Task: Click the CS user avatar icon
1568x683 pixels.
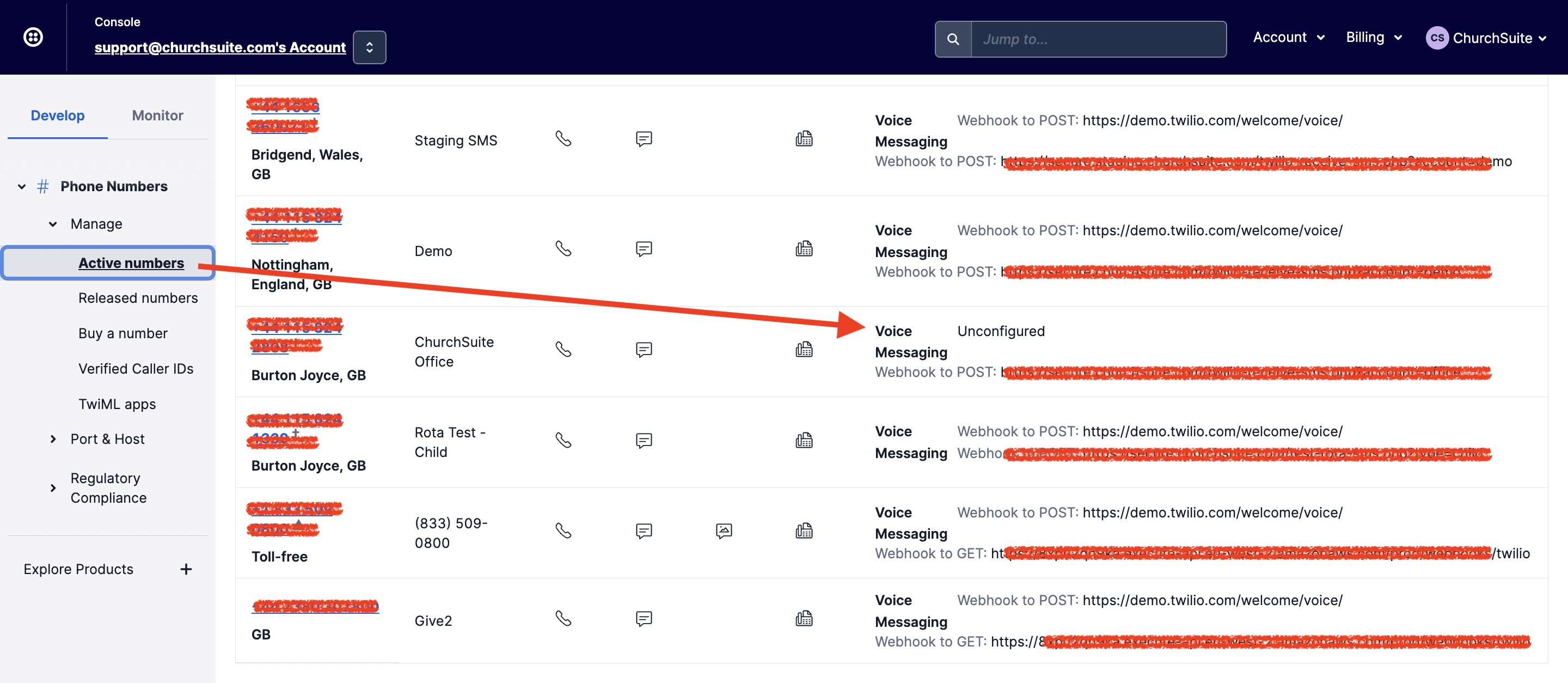Action: 1437,38
